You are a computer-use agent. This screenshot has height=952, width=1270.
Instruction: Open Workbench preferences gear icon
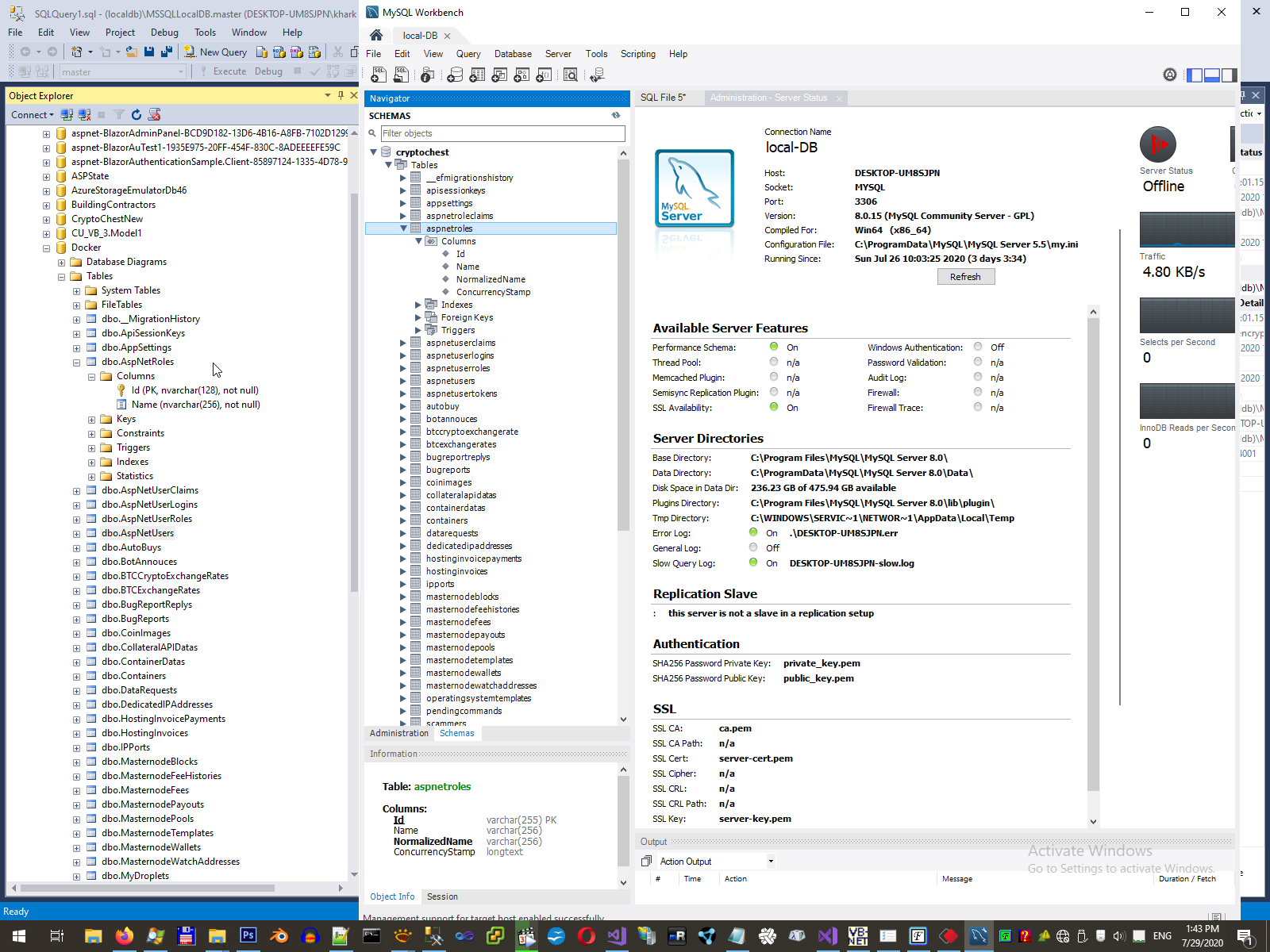(1170, 75)
